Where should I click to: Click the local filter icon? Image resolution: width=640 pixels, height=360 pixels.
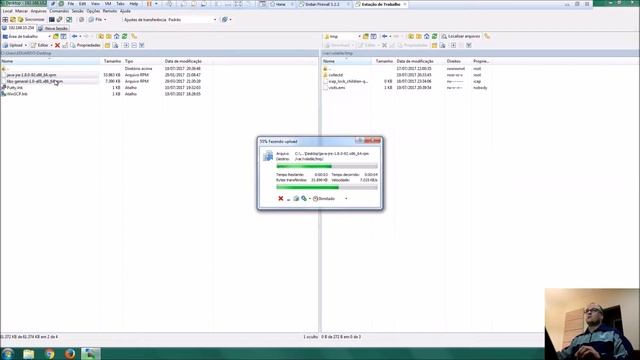tap(64, 36)
